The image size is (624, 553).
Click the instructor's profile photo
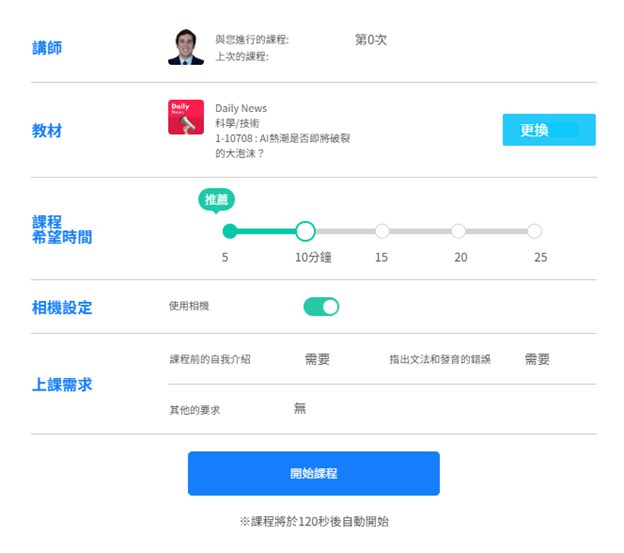click(186, 46)
